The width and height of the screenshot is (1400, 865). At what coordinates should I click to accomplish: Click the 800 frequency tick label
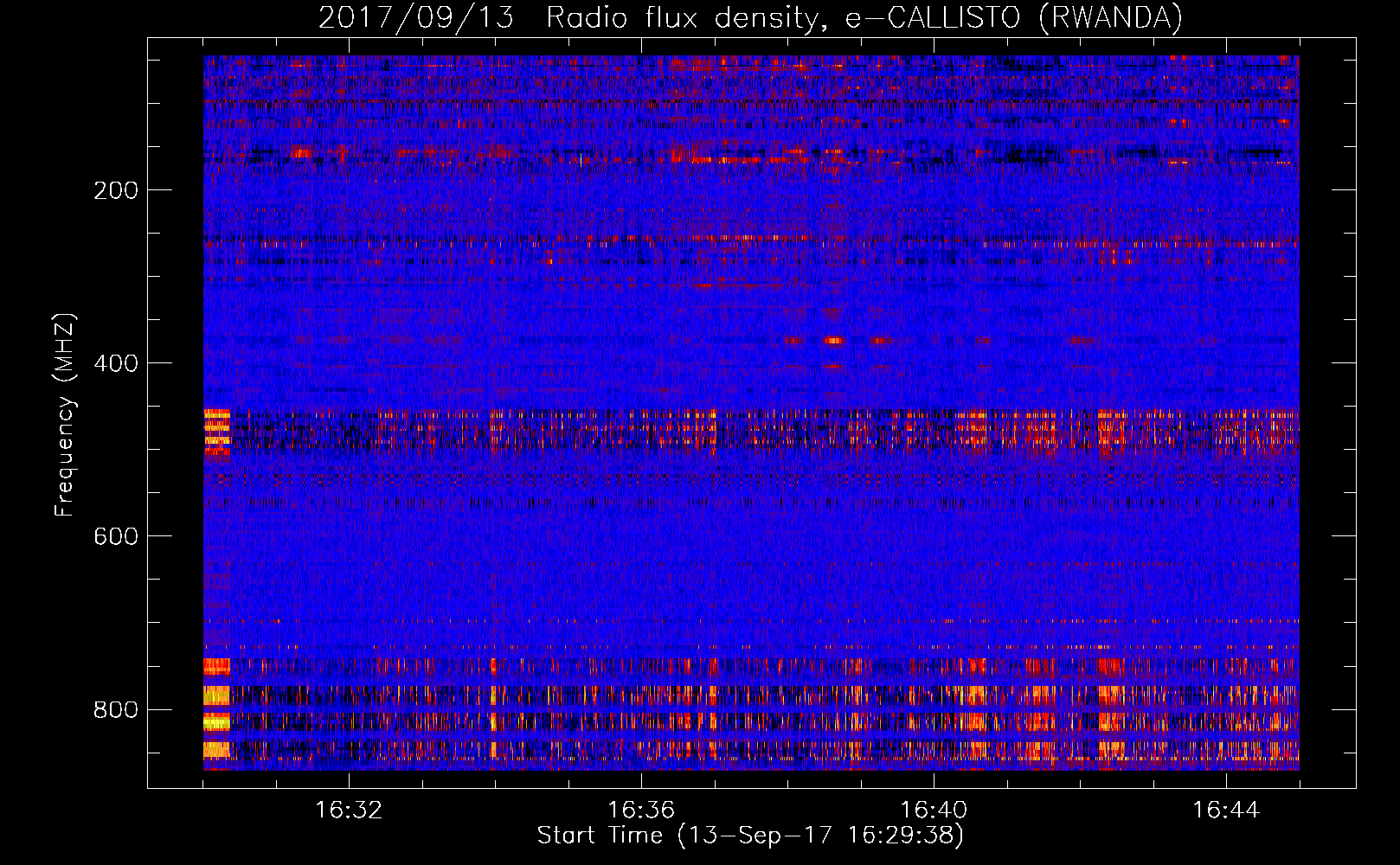(116, 709)
